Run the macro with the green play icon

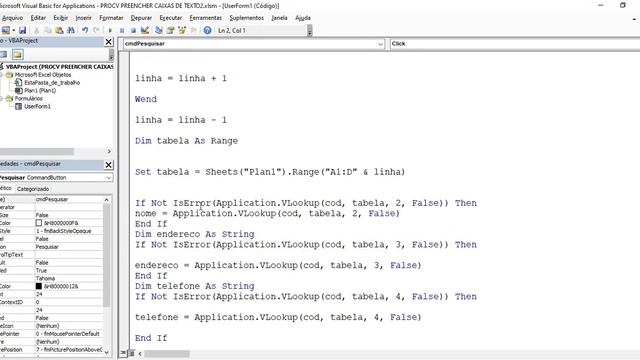tap(110, 30)
